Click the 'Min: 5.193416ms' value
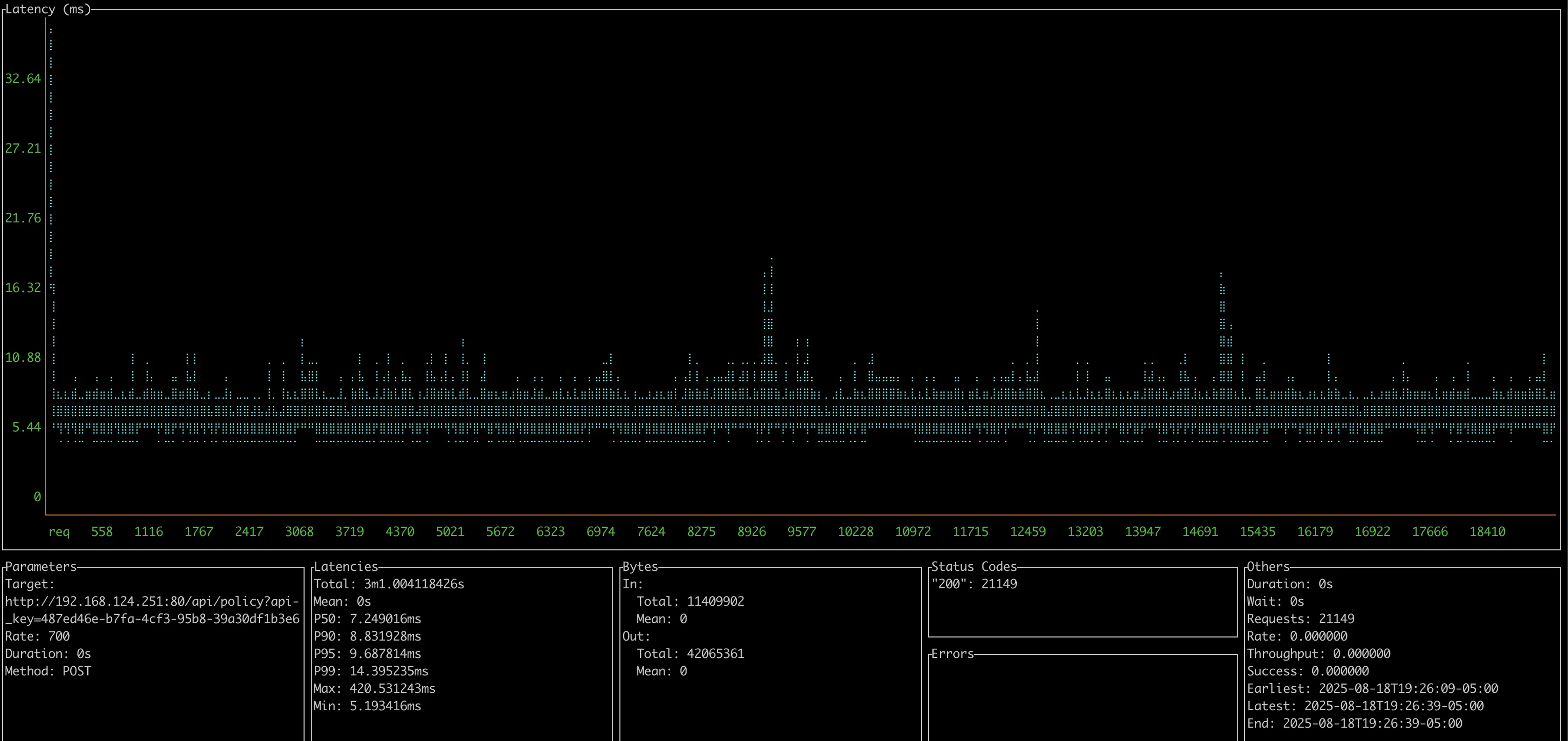 [x=367, y=706]
